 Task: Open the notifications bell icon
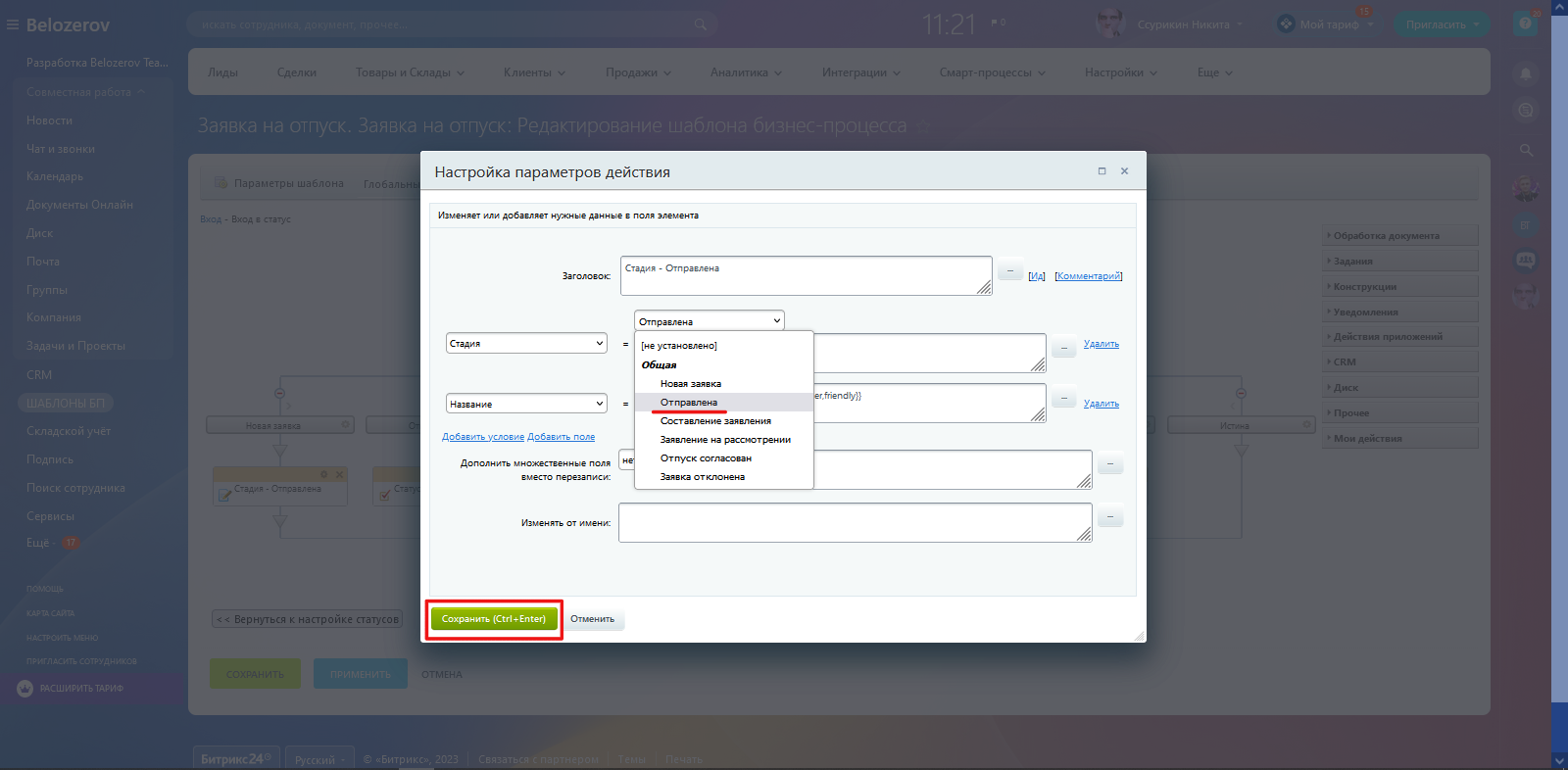pos(1525,73)
